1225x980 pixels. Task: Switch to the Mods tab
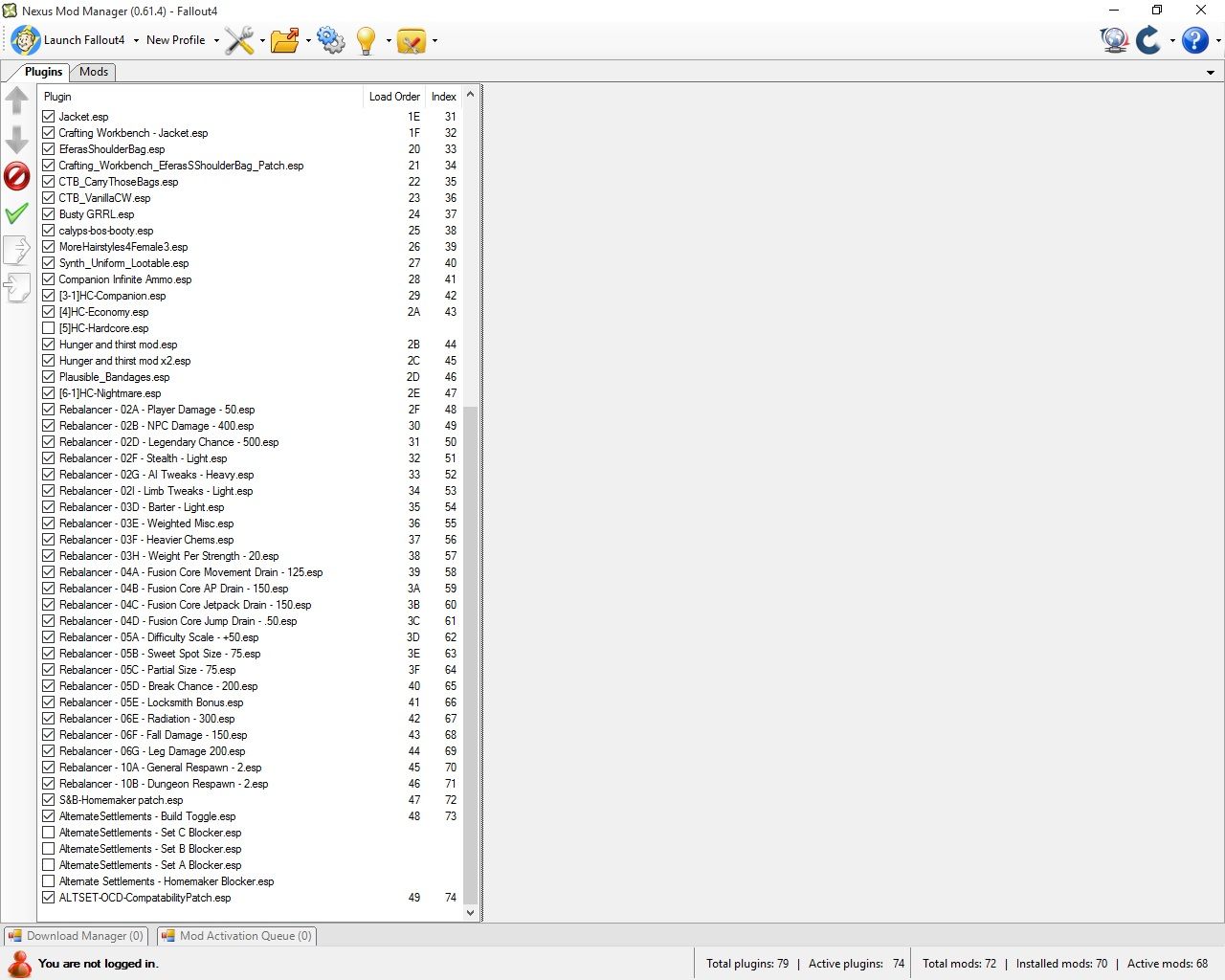click(94, 72)
